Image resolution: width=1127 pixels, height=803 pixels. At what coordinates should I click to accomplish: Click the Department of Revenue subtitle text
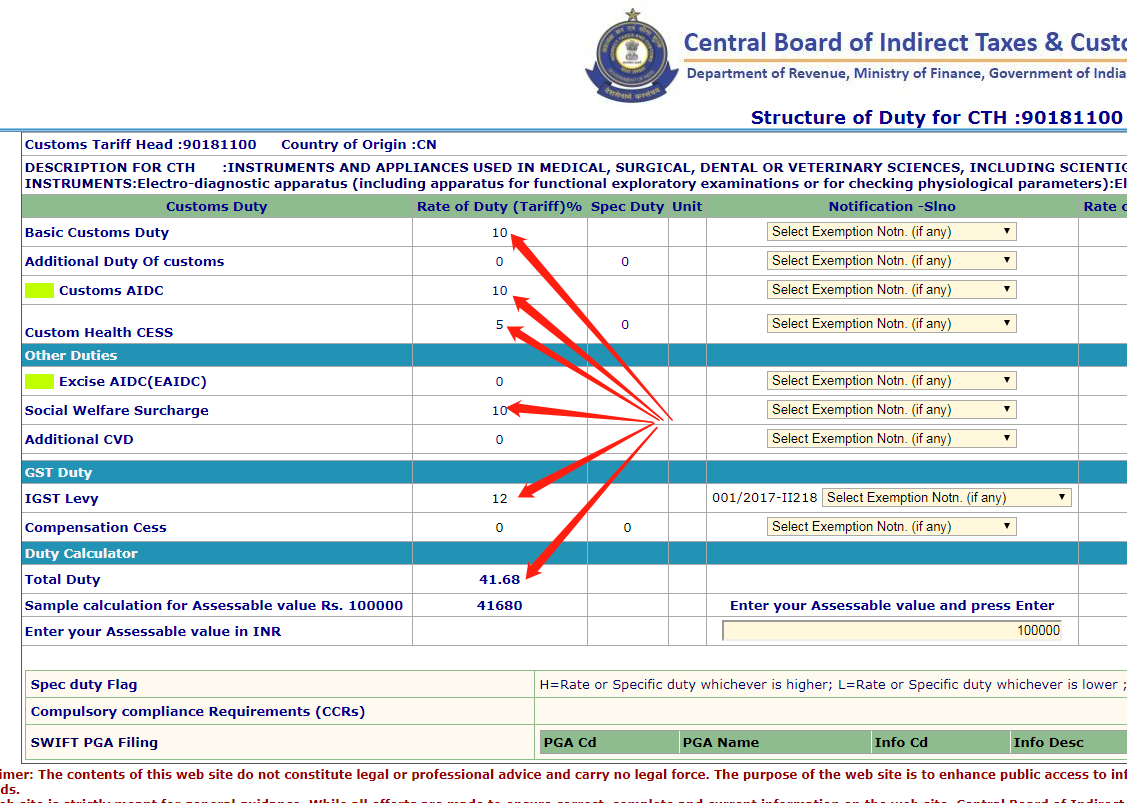pyautogui.click(x=906, y=73)
